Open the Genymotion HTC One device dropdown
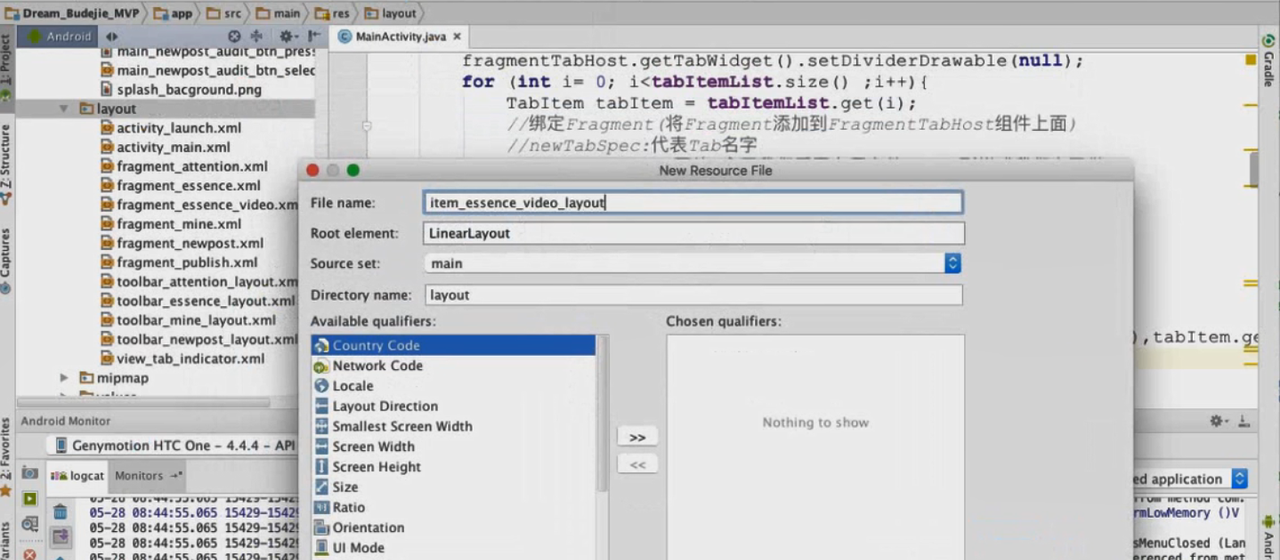This screenshot has height=560, width=1280. (x=180, y=446)
